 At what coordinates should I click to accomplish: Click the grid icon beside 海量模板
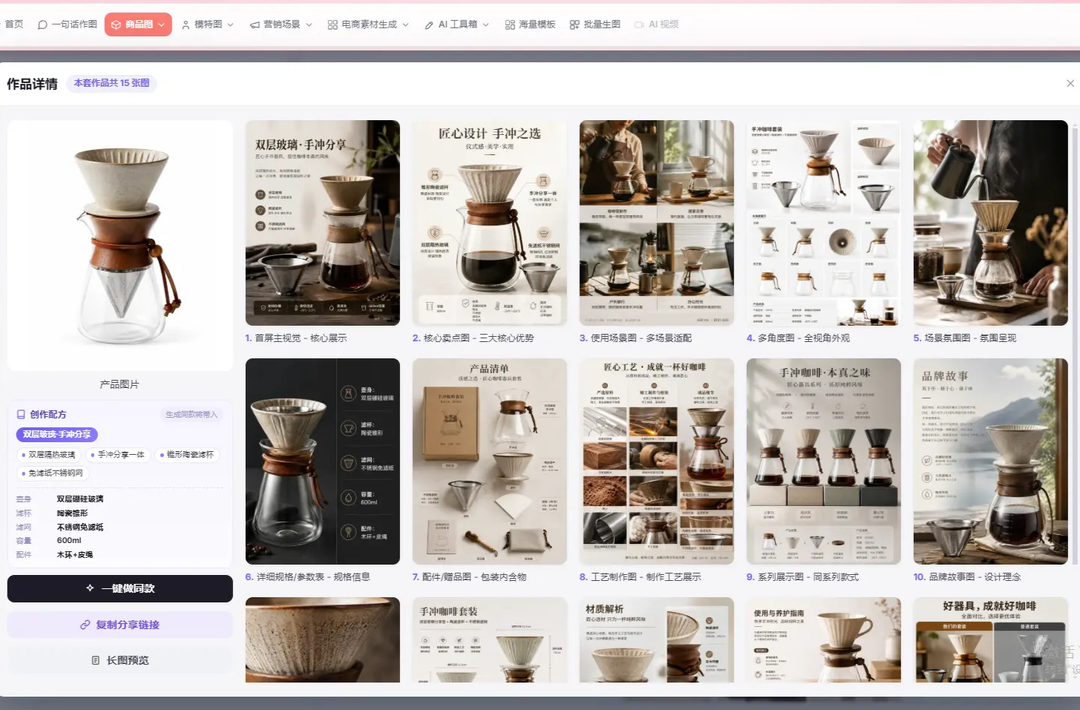coord(510,25)
